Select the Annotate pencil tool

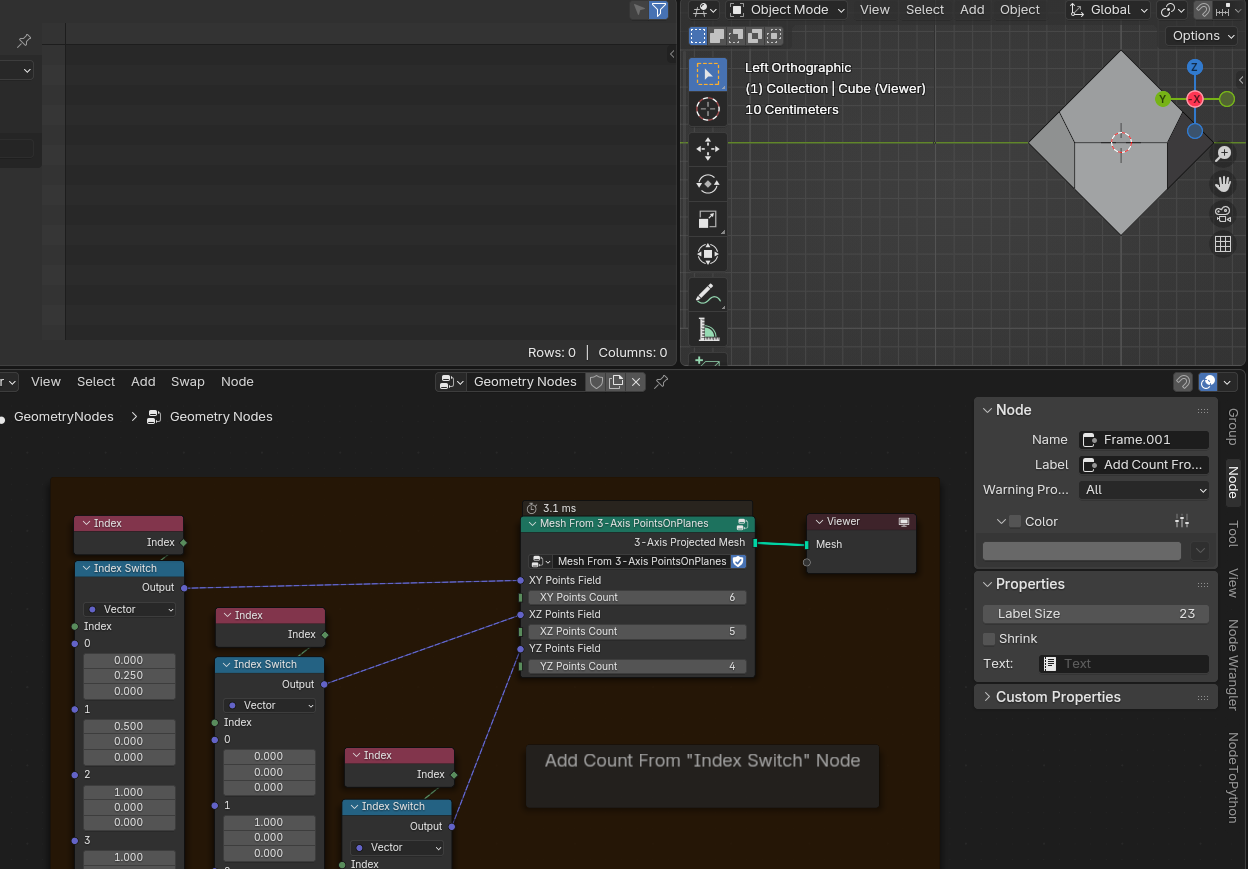[x=708, y=294]
